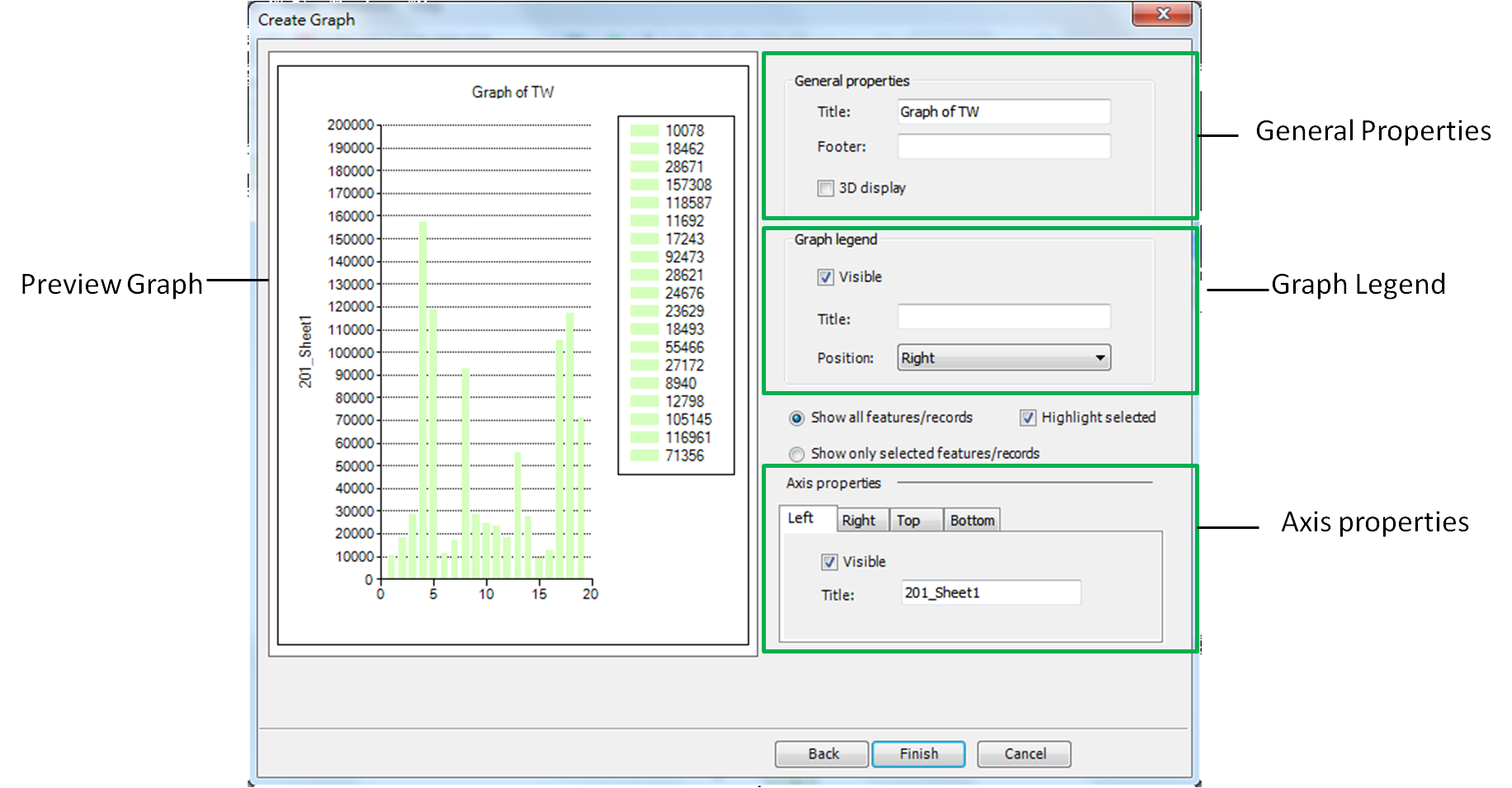This screenshot has width=1512, height=788.
Task: Uncheck Visible in Graph legend section
Action: coord(825,277)
